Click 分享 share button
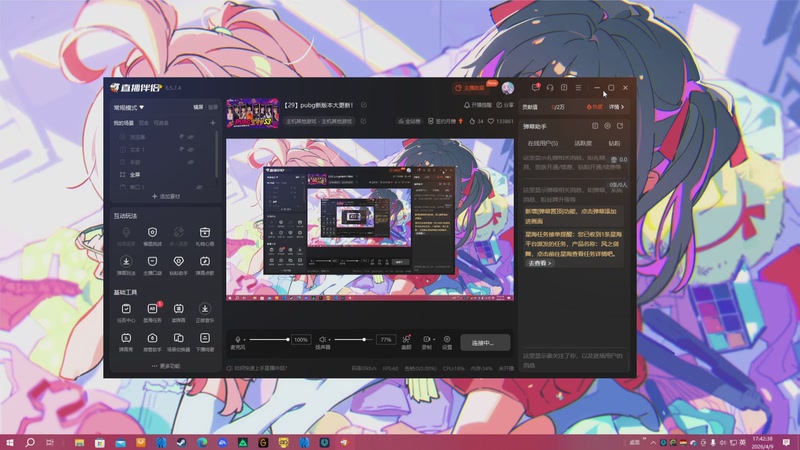The height and width of the screenshot is (450, 800). pos(505,105)
